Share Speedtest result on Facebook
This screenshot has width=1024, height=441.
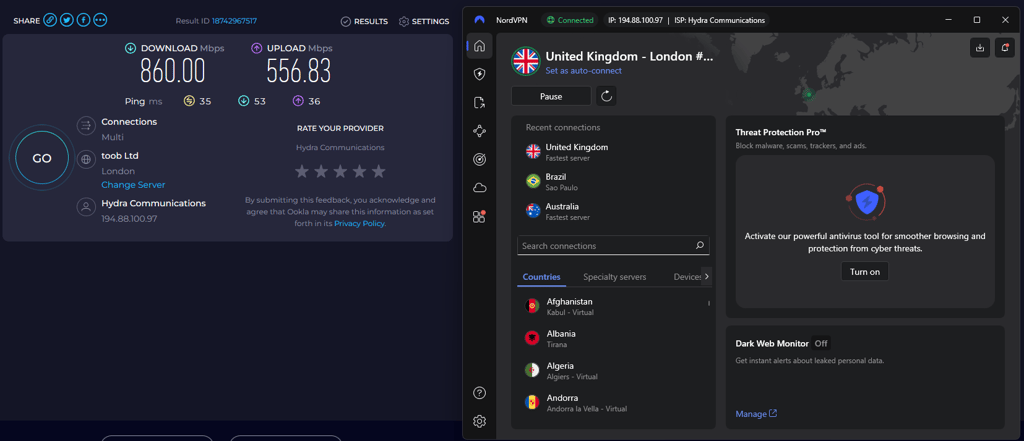(84, 20)
